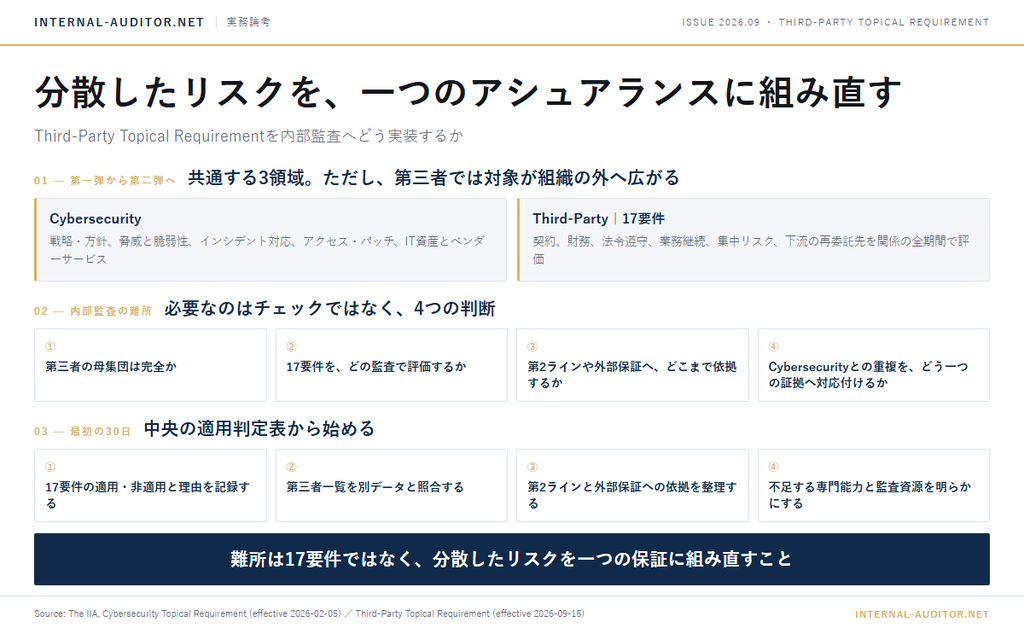Click the section label 03 — 最初の30日
Image resolution: width=1024 pixels, height=633 pixels.
[x=82, y=431]
